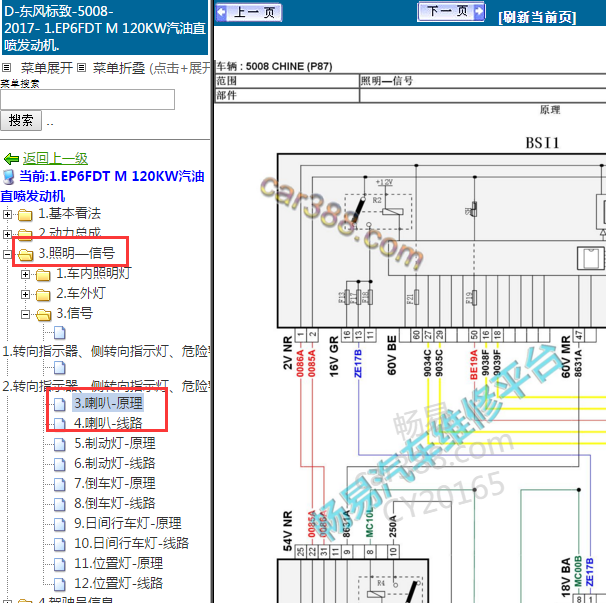Click wire label 9034C in diagram
The height and width of the screenshot is (603, 606).
(427, 363)
